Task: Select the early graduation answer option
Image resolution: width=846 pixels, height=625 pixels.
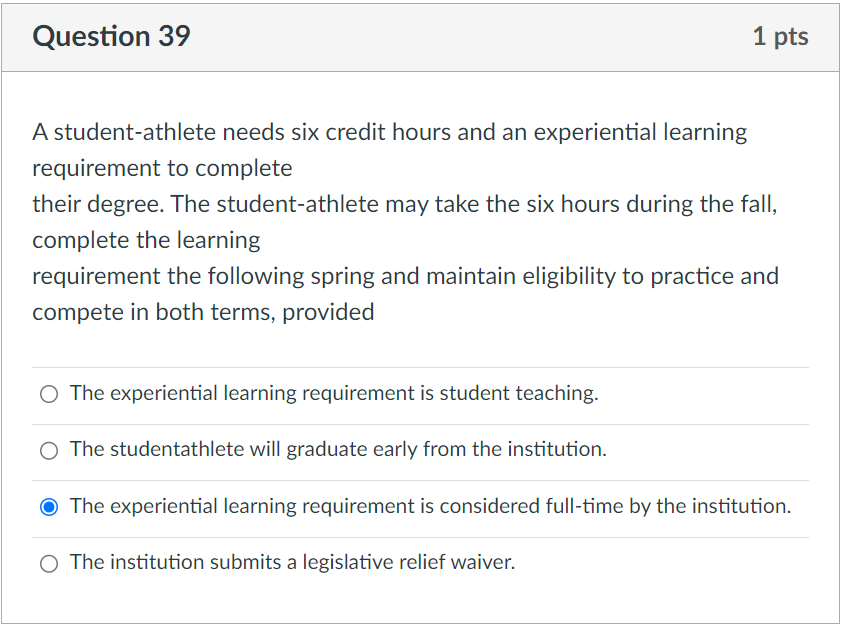Action: (49, 450)
